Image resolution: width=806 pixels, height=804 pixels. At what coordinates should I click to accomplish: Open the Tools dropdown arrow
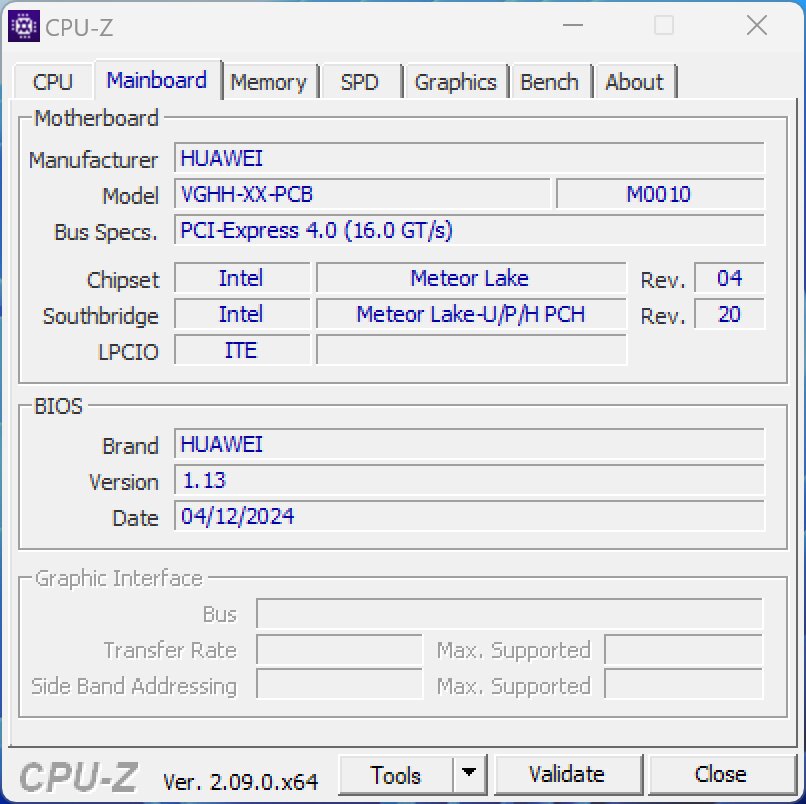click(x=469, y=774)
